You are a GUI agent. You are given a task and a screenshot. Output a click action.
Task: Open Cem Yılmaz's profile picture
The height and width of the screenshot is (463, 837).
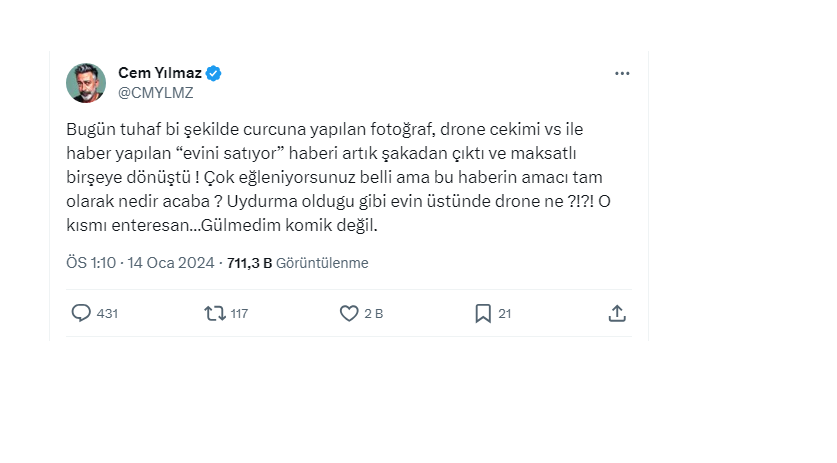point(86,83)
